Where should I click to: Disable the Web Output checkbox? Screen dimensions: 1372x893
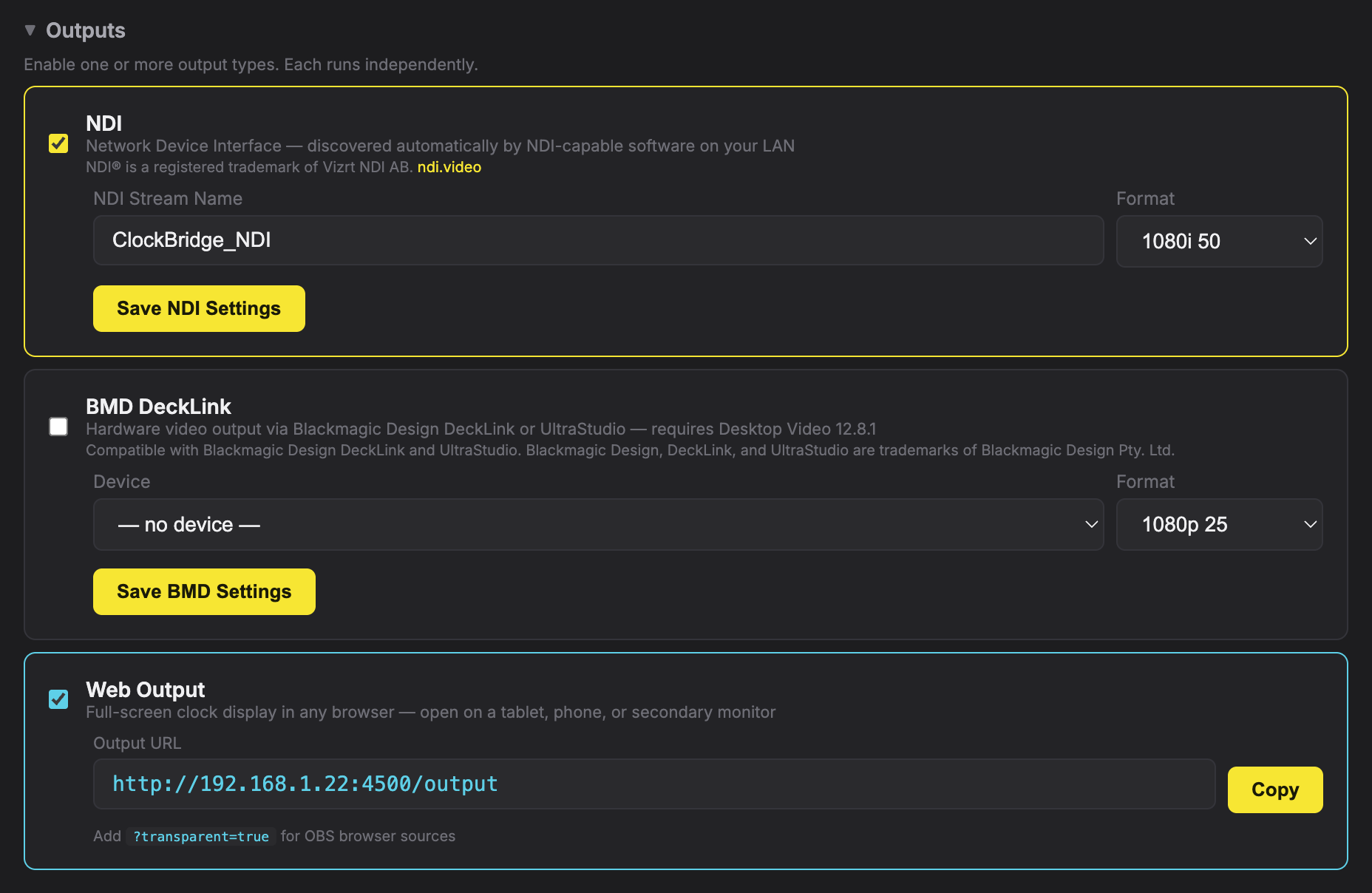58,699
